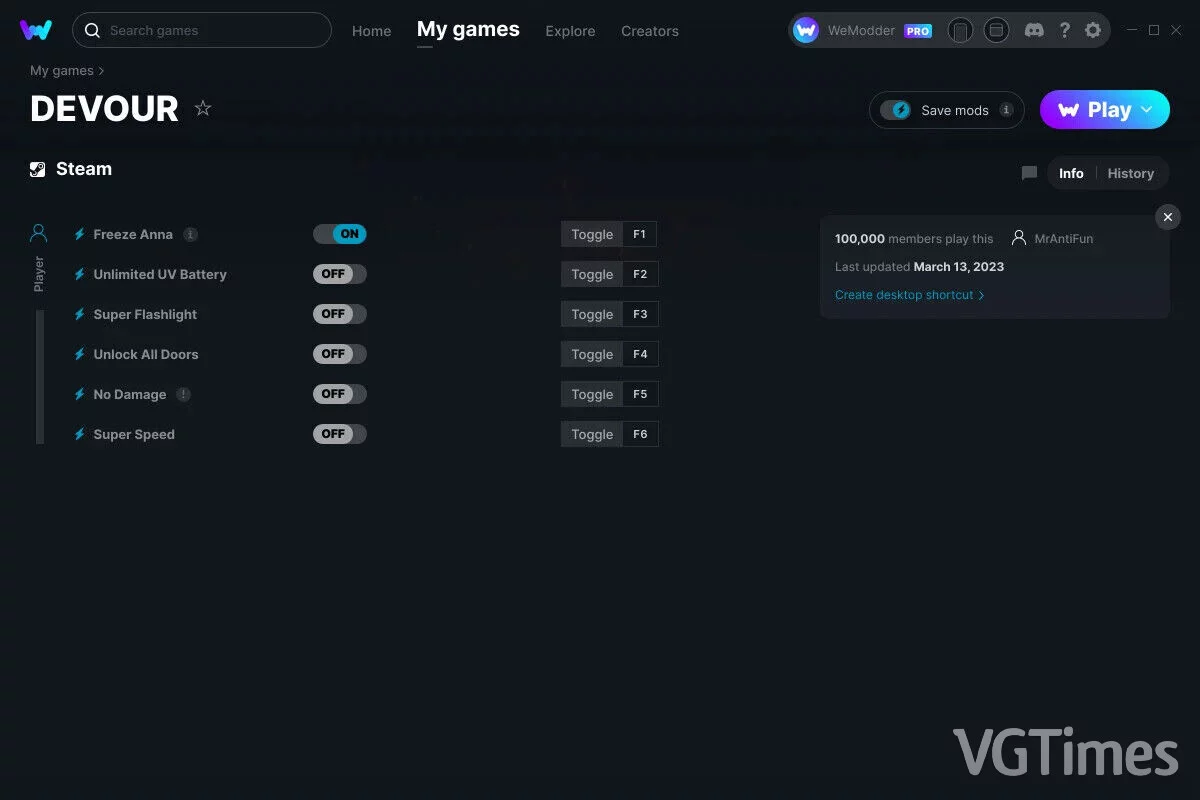Click the PRO badge
Screen dimensions: 1200x800
coord(918,31)
